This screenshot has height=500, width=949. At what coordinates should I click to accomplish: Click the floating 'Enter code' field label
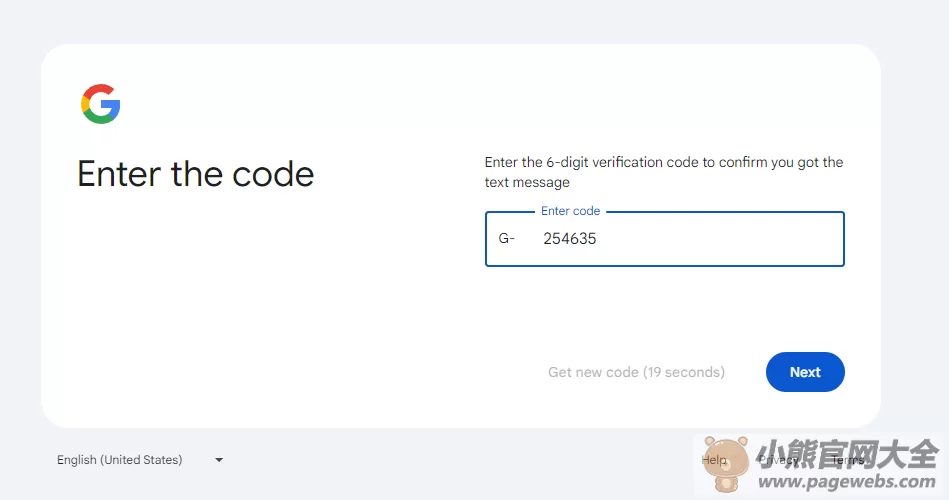click(x=571, y=211)
